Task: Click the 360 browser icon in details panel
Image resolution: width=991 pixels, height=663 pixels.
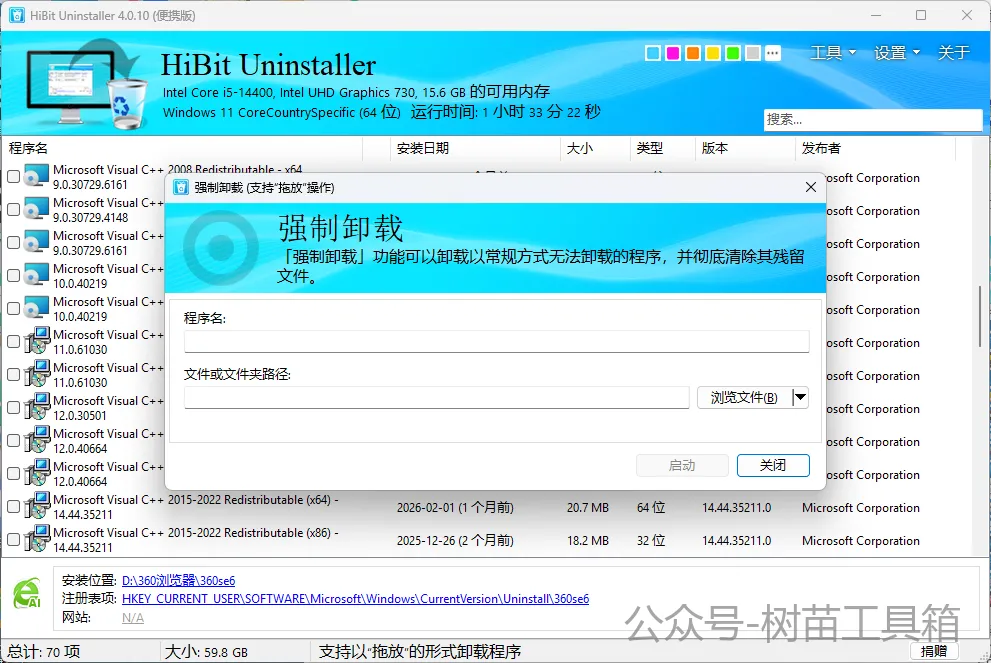Action: coord(27,595)
